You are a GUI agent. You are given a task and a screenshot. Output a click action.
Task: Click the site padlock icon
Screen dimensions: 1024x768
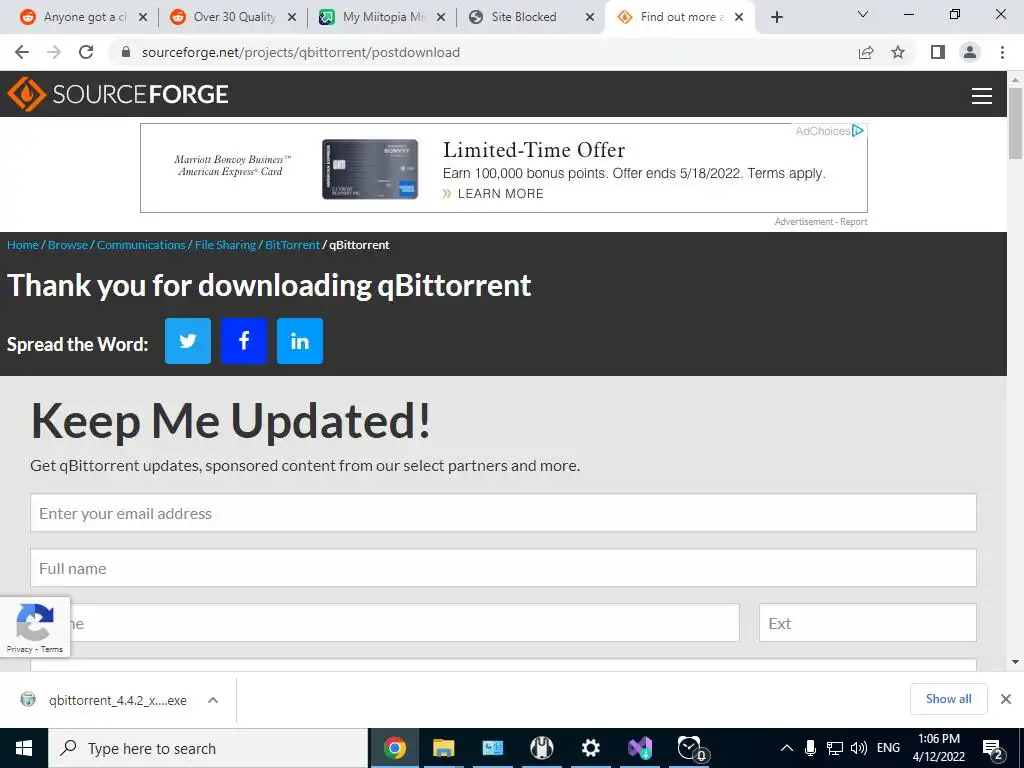tap(126, 52)
